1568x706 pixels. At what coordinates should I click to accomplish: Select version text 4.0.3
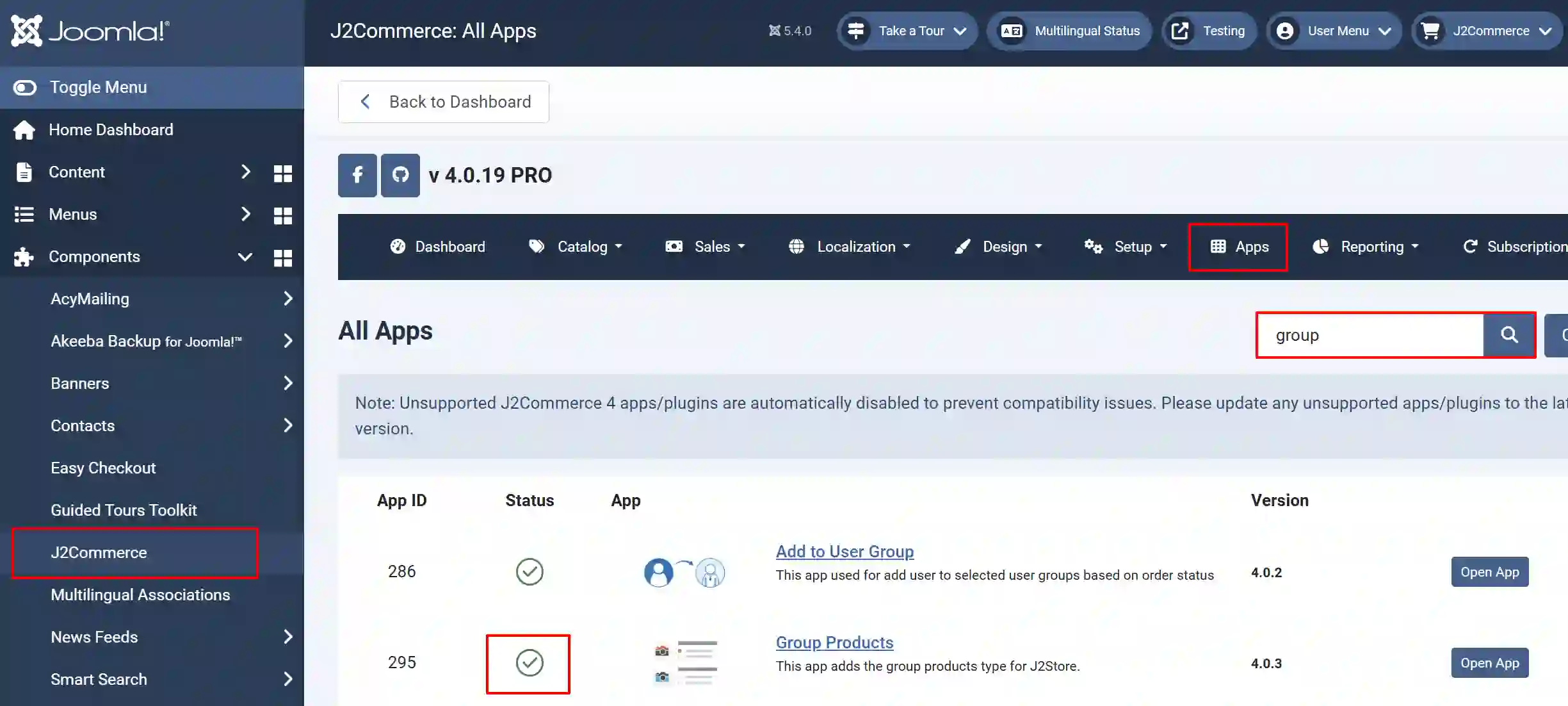[x=1266, y=663]
